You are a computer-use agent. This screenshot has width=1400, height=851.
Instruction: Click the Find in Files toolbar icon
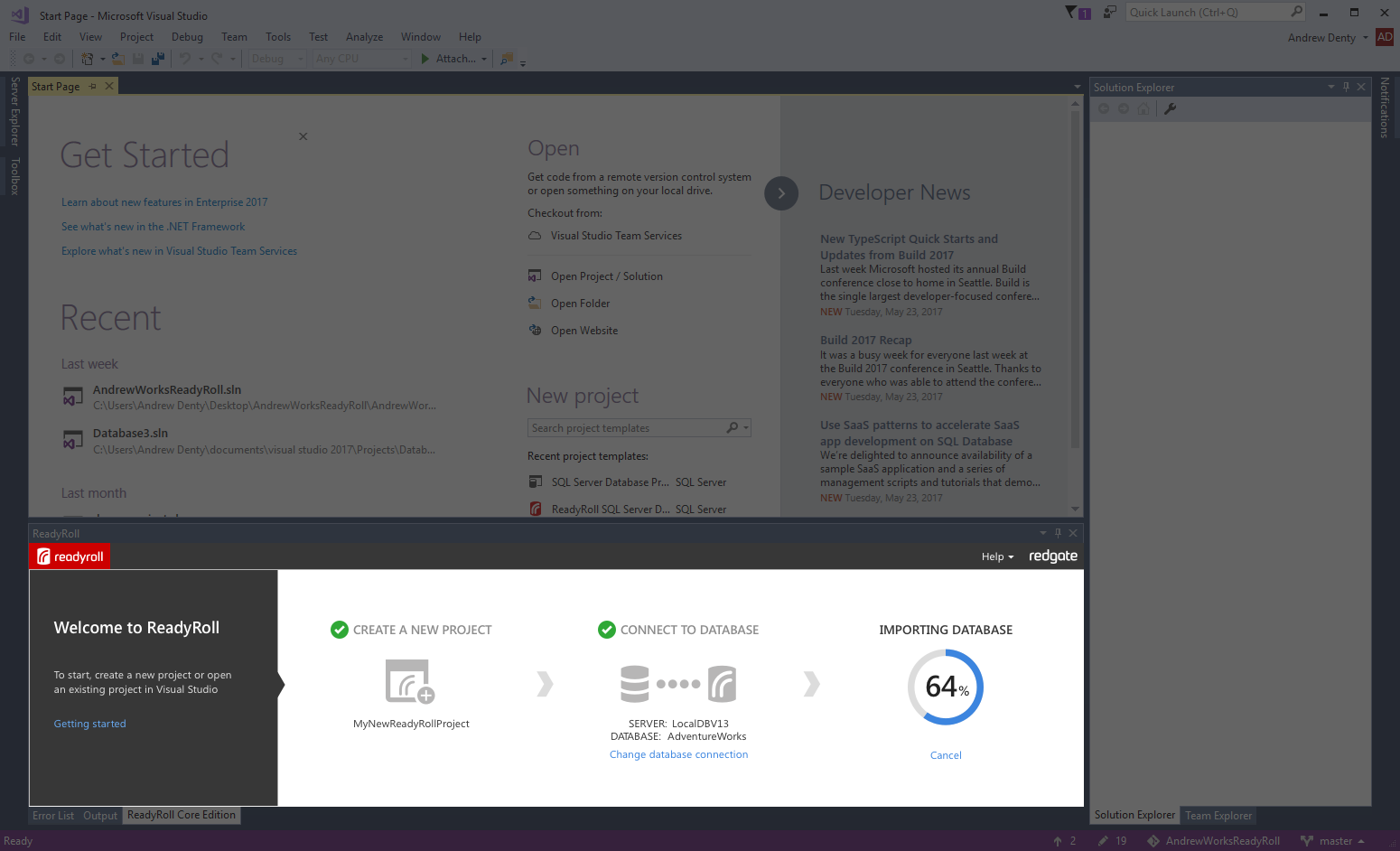[507, 59]
